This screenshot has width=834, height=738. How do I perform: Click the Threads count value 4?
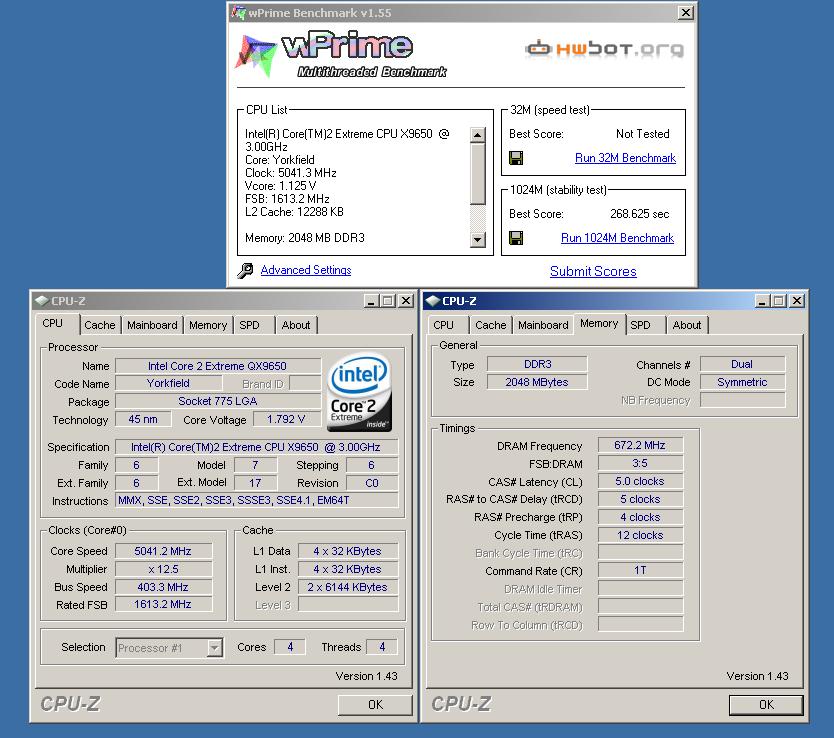click(x=382, y=647)
